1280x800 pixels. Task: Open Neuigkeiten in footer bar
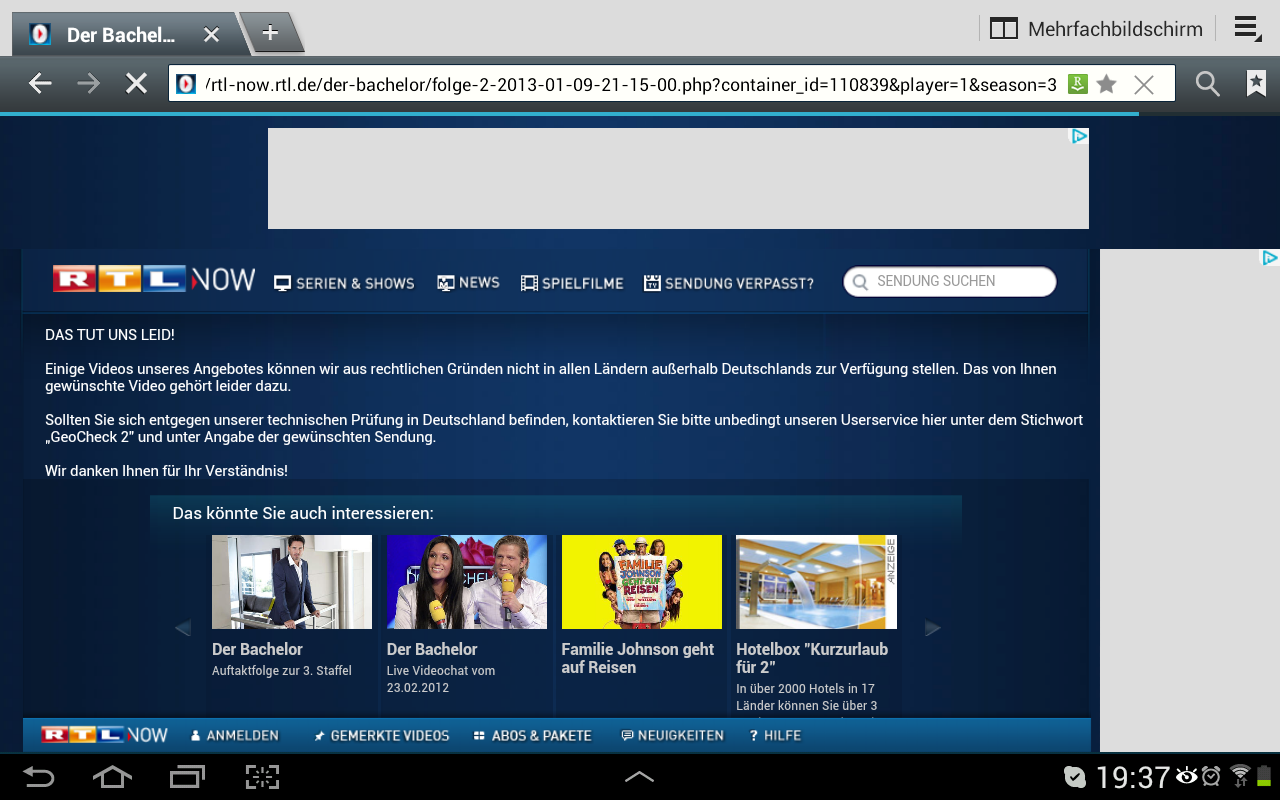673,735
